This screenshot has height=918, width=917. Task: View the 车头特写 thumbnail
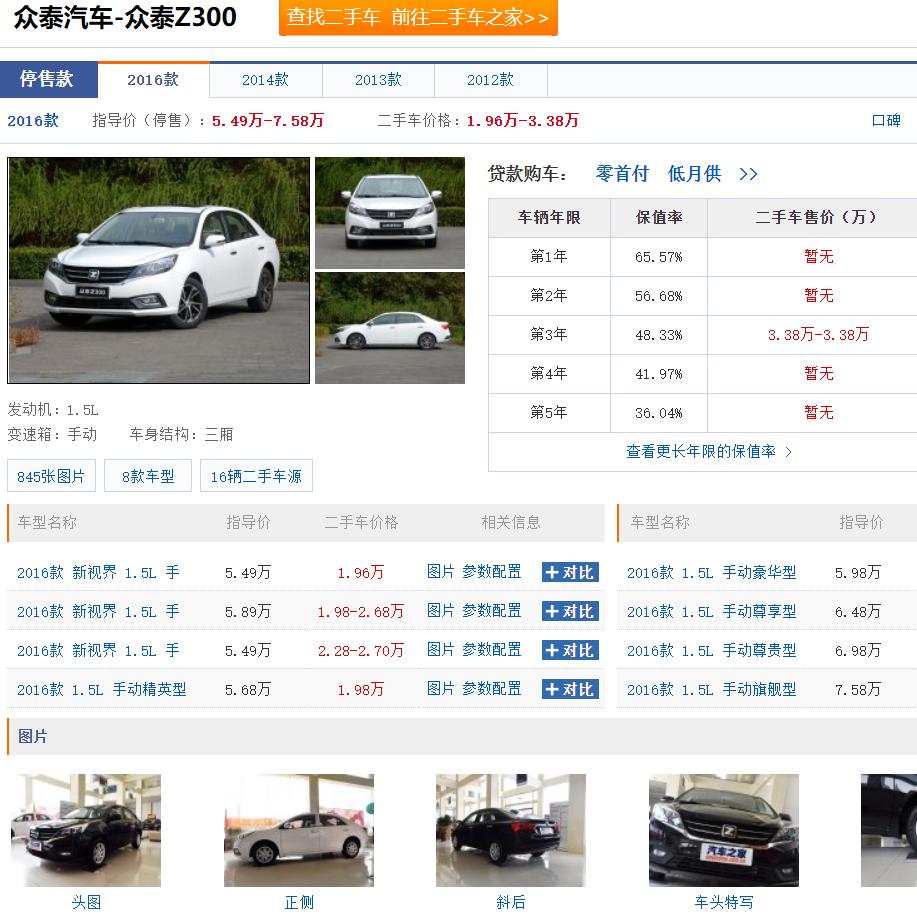pos(723,830)
